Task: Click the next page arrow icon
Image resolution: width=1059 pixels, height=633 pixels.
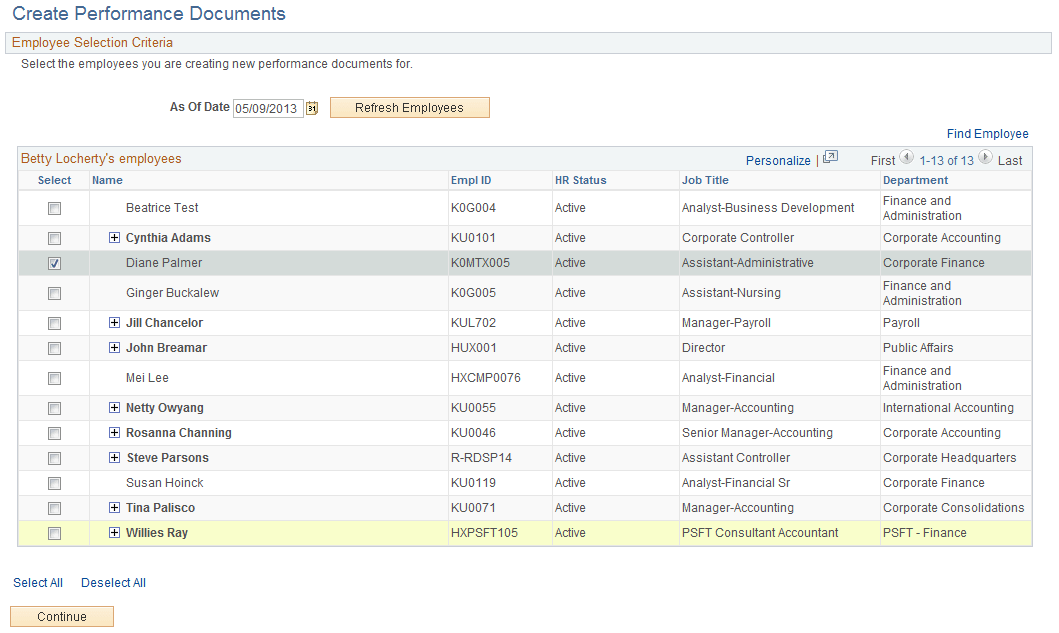Action: [x=985, y=158]
